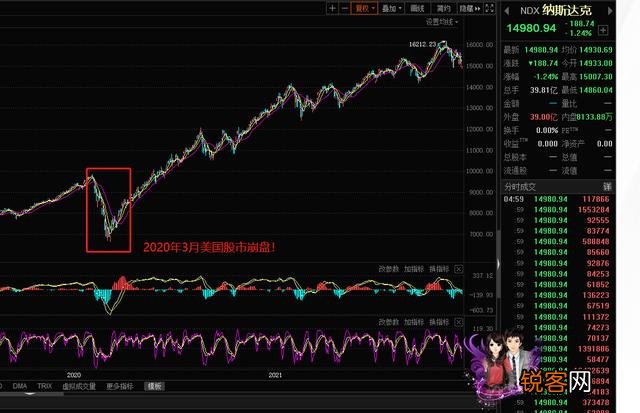Click the panel splitter handle beside the chart

pos(498,264)
